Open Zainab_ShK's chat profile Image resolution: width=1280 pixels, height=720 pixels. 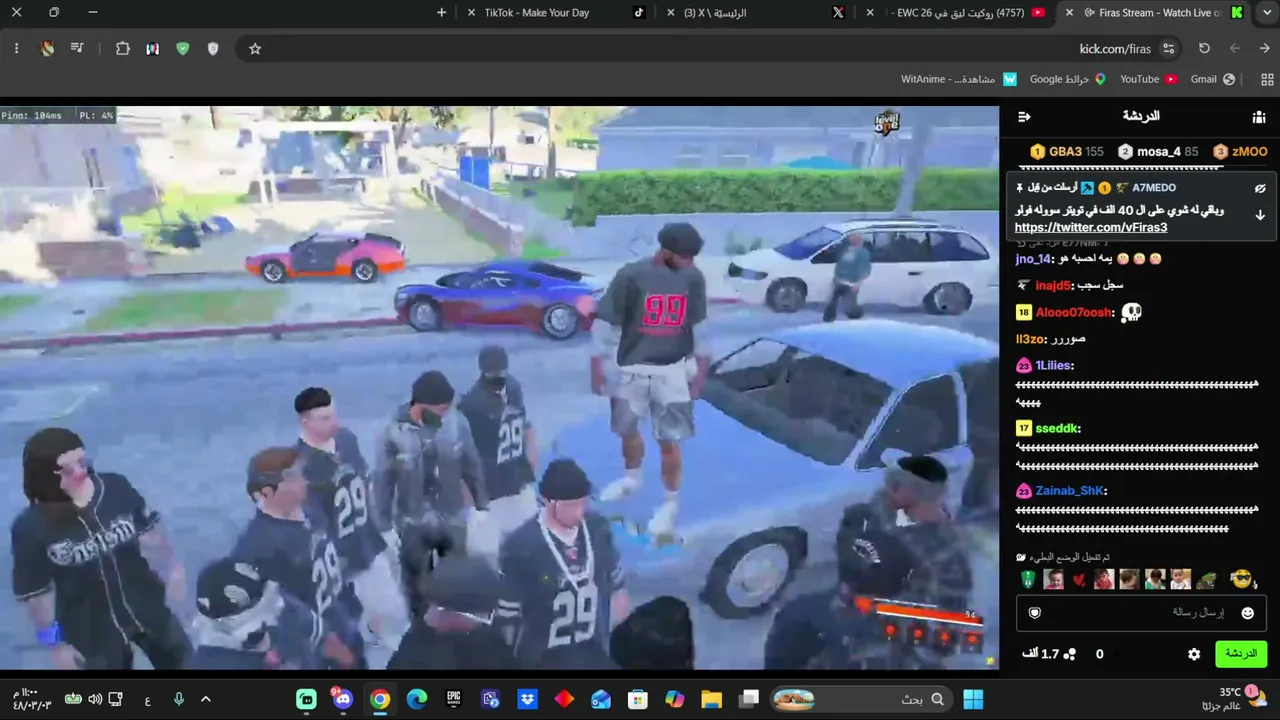pos(1071,491)
